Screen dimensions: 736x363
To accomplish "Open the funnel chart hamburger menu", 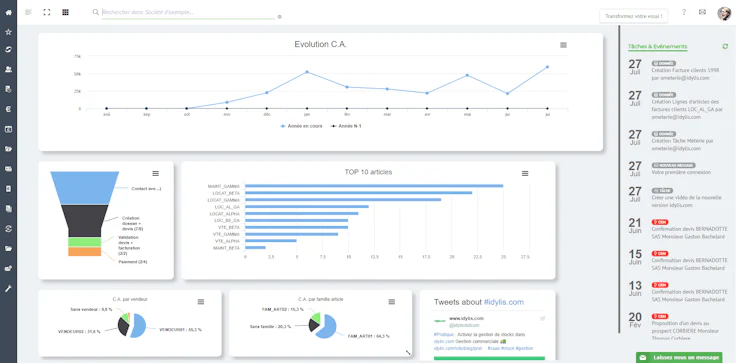I will 155,173.
